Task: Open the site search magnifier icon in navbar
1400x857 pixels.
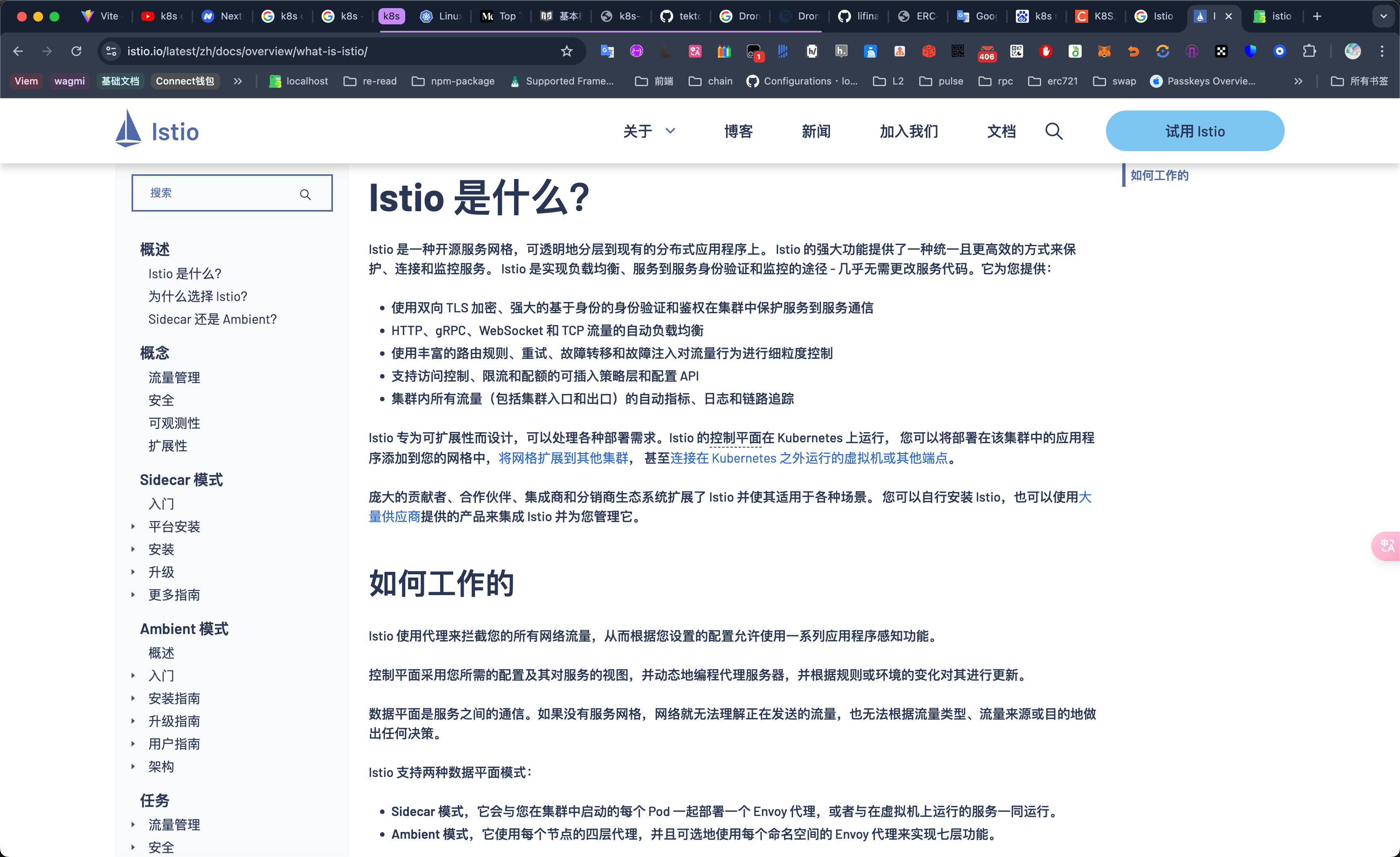Action: [x=1053, y=131]
